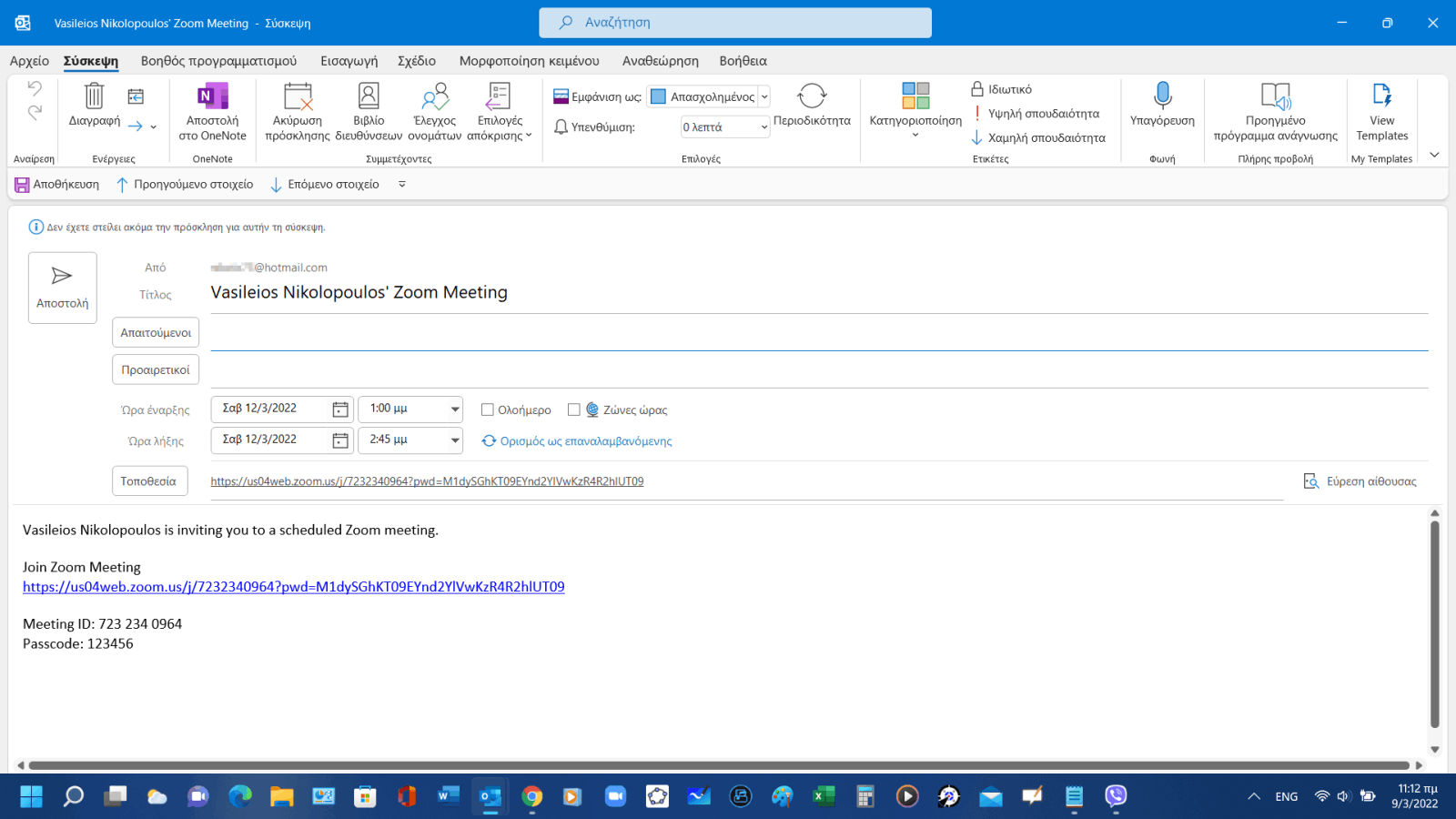The height and width of the screenshot is (819, 1456).
Task: Open start date calendar picker
Action: point(340,409)
